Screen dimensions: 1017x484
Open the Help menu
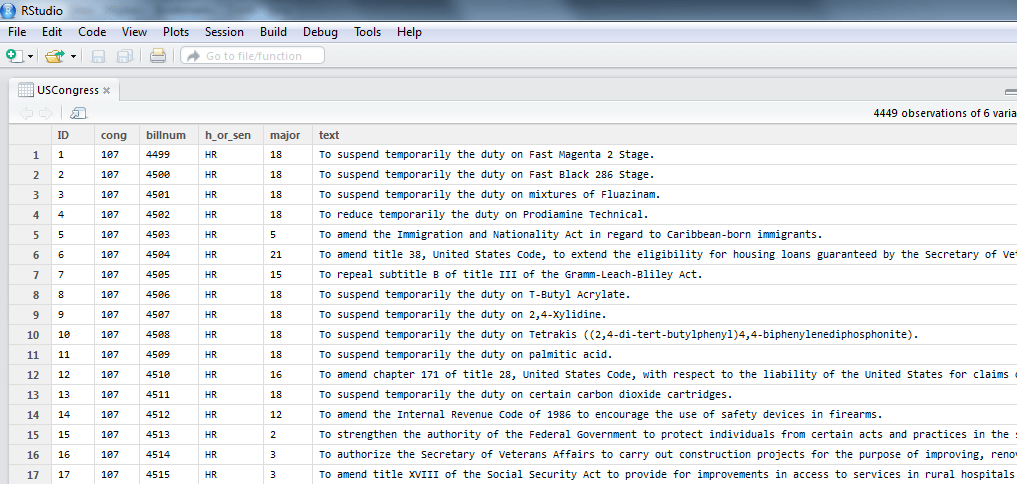(x=409, y=32)
